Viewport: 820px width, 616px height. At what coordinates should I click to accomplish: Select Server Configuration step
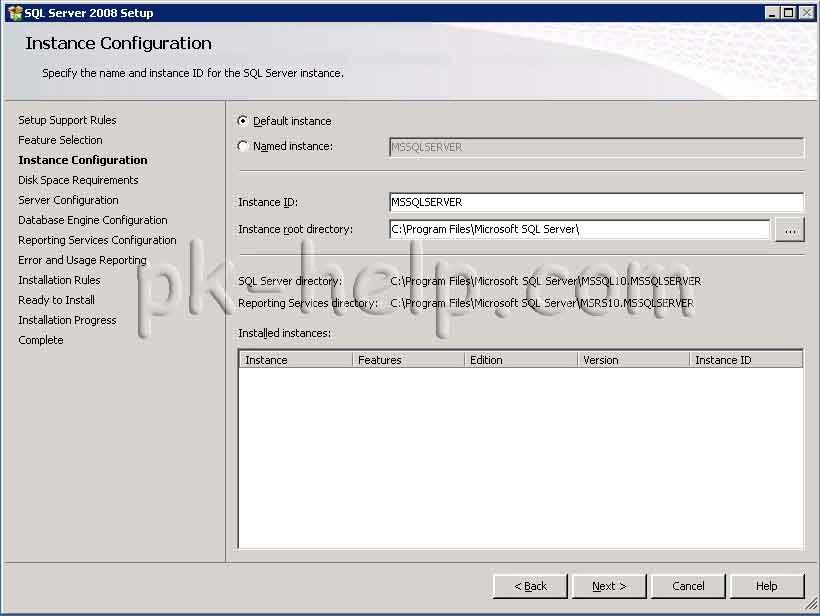pos(68,200)
